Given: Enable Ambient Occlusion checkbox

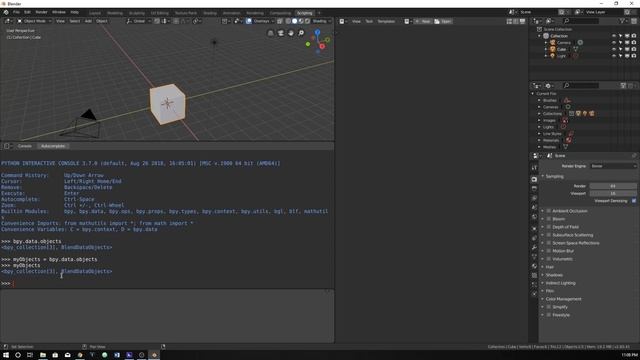Looking at the screenshot, I should click(x=549, y=211).
